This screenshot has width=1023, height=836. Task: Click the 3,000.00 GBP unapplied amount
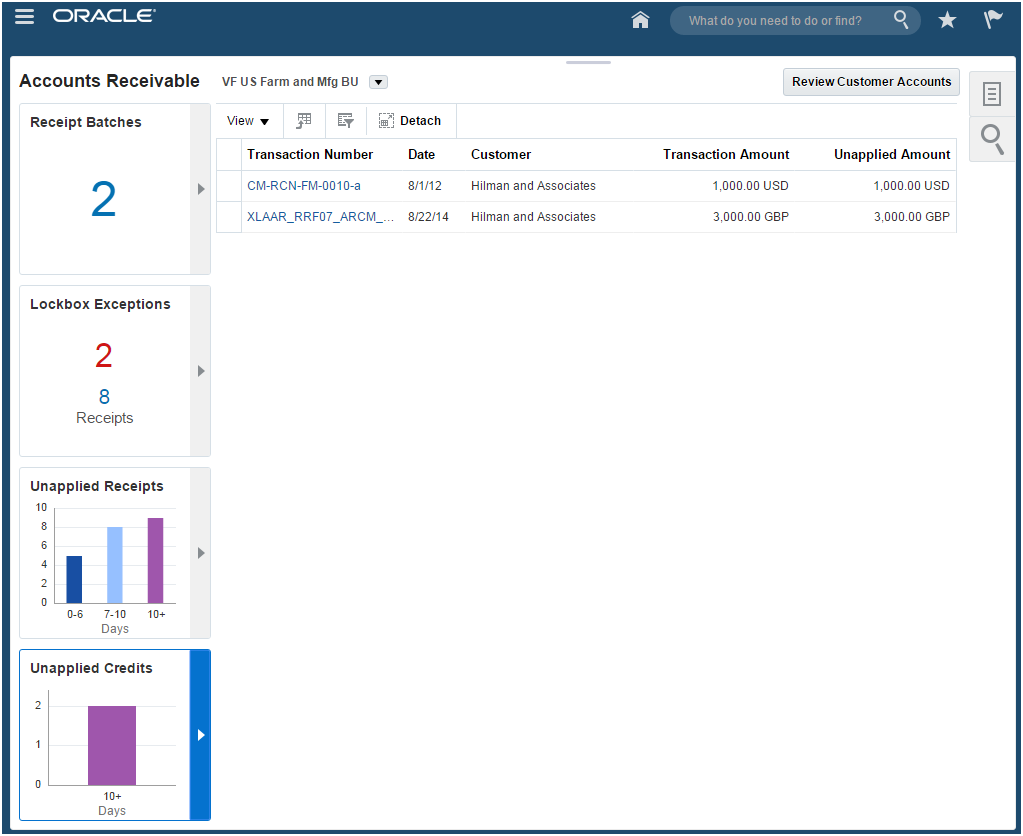coord(911,217)
